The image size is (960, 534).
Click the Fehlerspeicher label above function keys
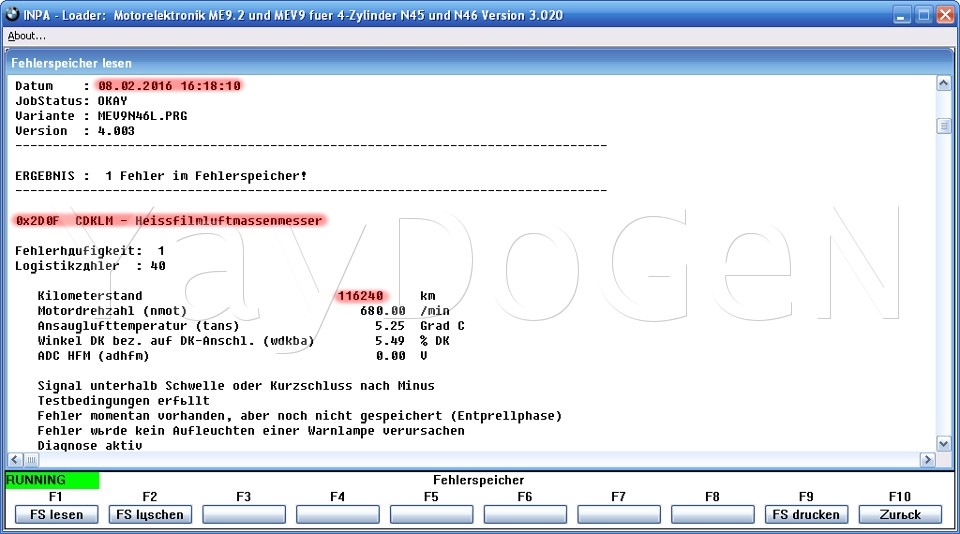pyautogui.click(x=479, y=480)
